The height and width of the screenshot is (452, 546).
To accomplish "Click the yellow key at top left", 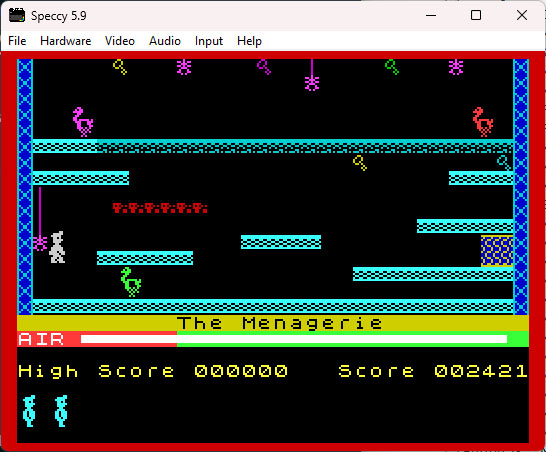I will pyautogui.click(x=120, y=67).
